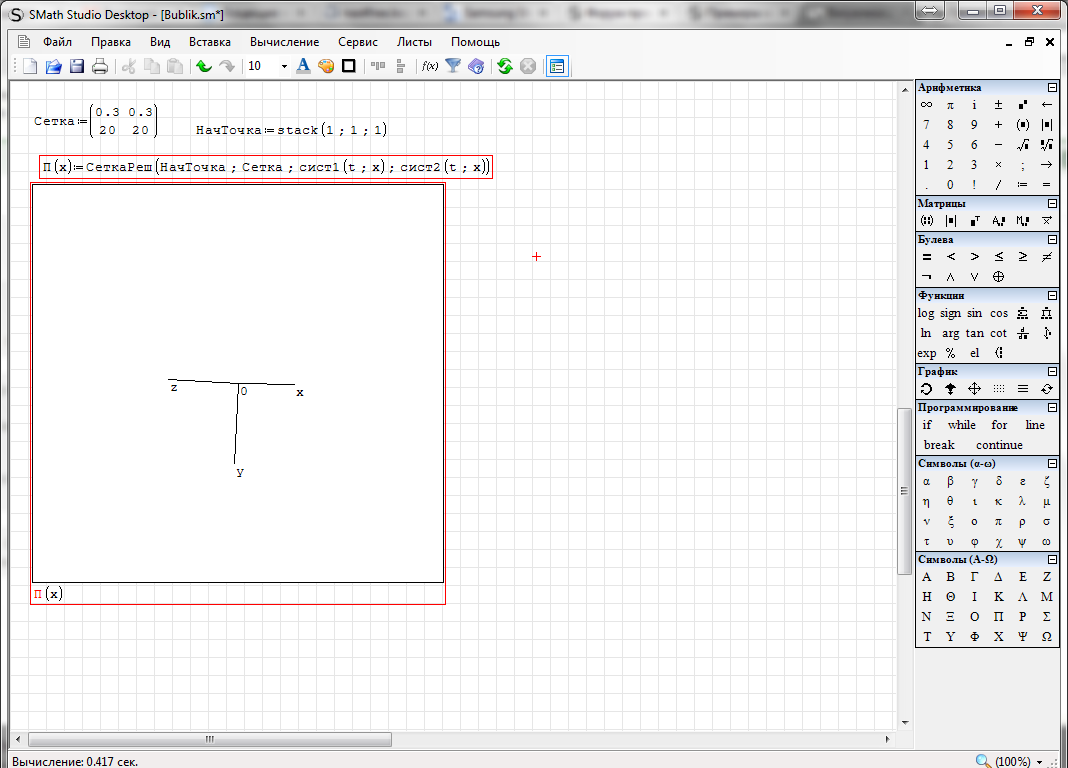
Task: Open the Вычисление menu
Action: [284, 42]
